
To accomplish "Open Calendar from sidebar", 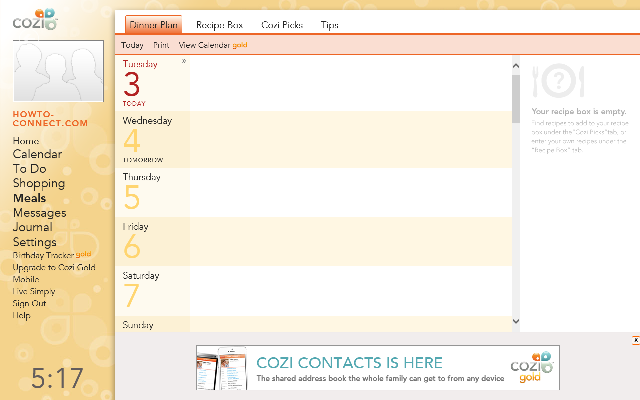I will point(37,154).
